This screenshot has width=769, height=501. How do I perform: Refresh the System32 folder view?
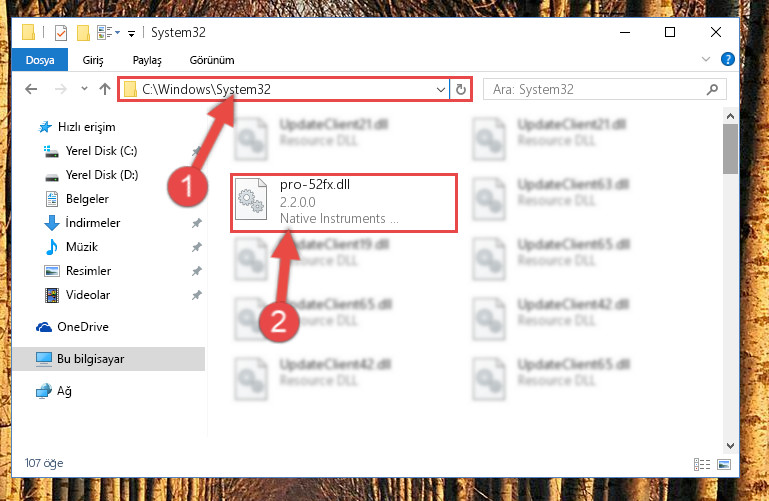coord(461,89)
